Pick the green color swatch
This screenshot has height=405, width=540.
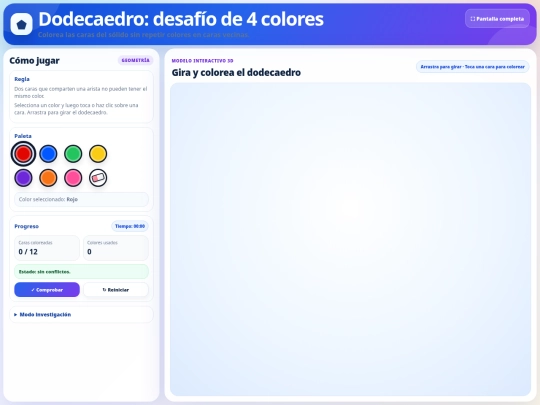pyautogui.click(x=73, y=154)
